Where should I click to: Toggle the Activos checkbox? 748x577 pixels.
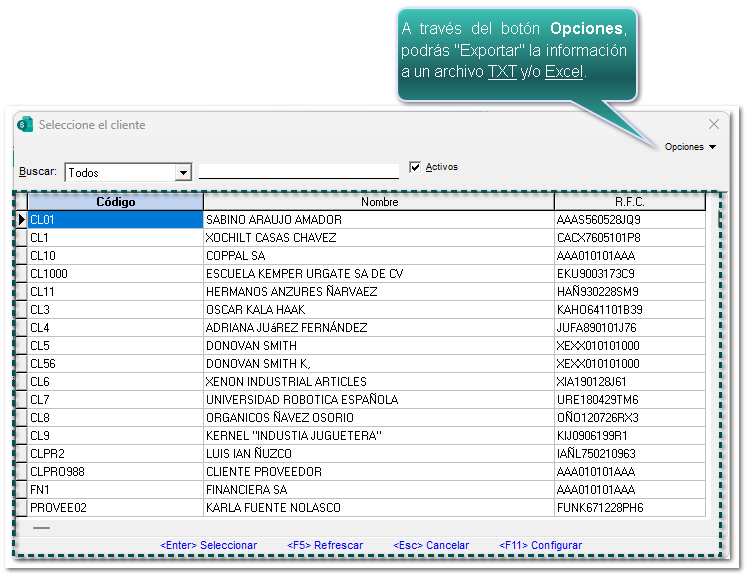click(x=415, y=168)
